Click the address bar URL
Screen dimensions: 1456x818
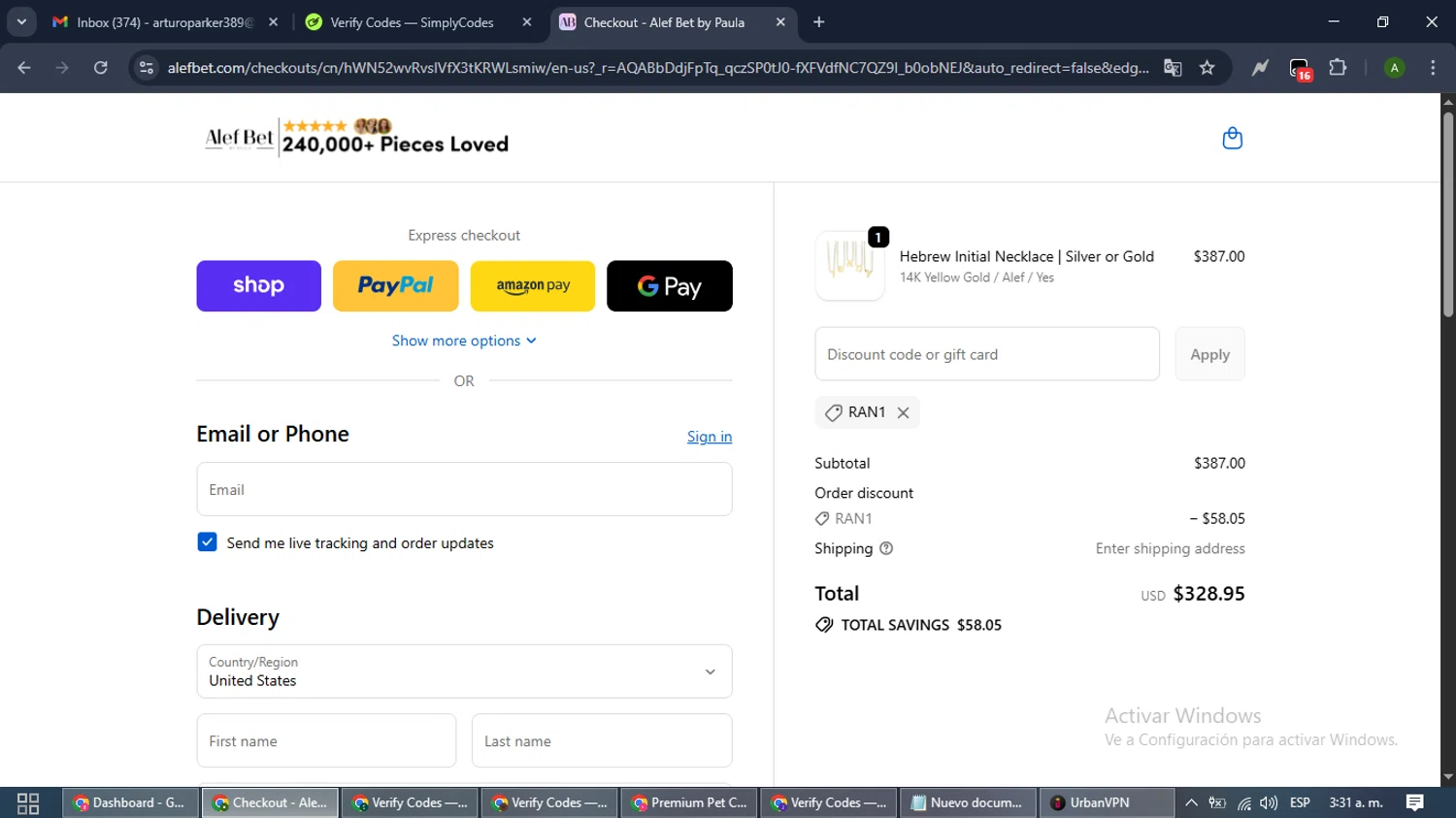coord(657,68)
